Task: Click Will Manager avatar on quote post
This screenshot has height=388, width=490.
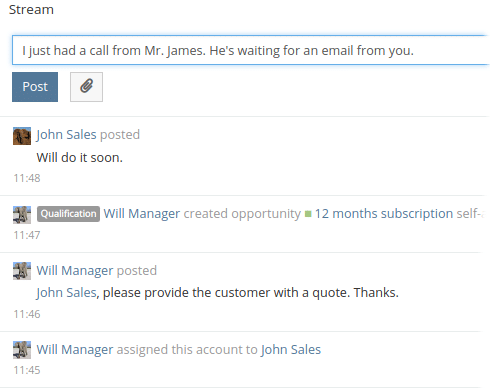Action: tap(22, 271)
